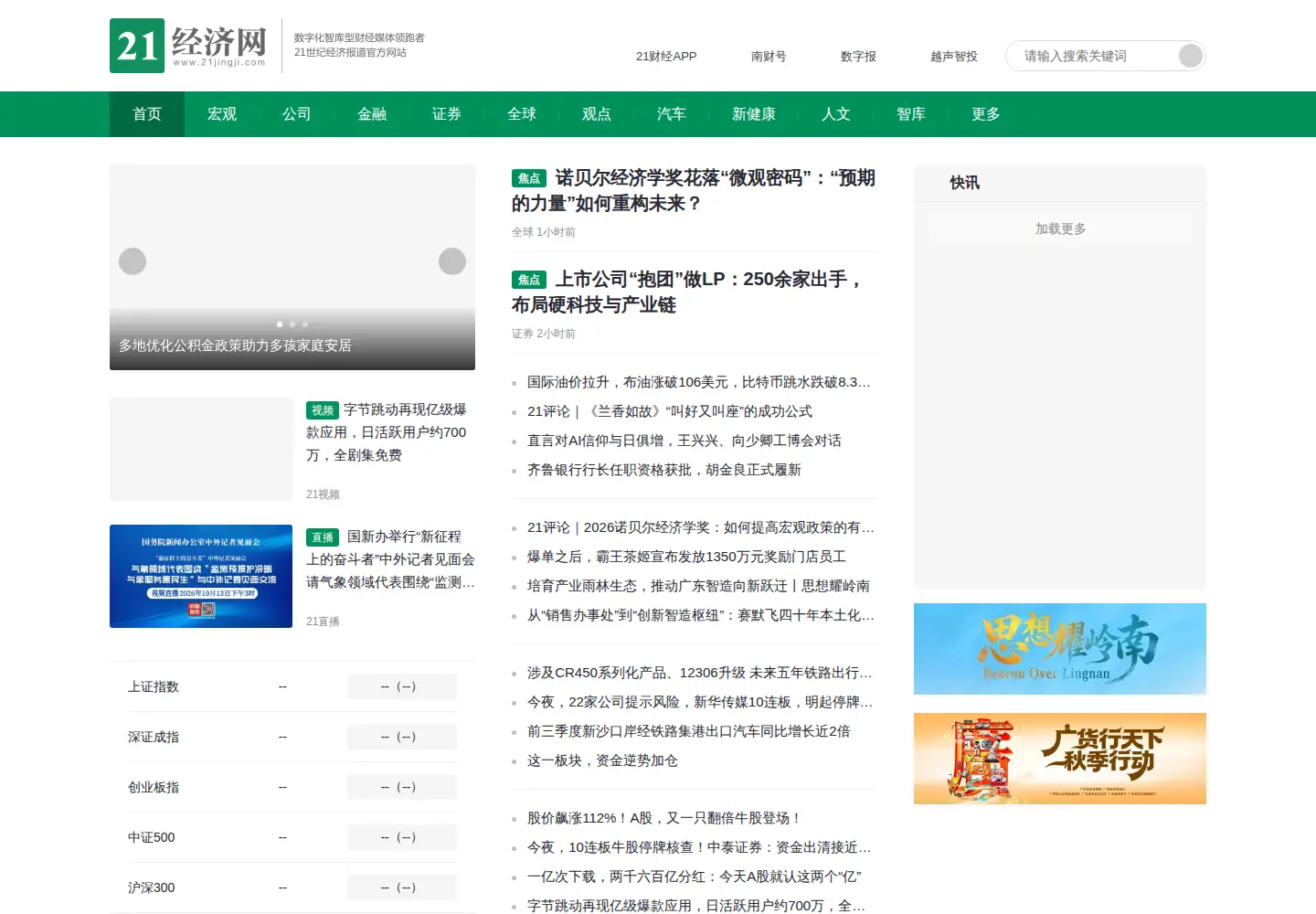
Task: Open headline about 上市公司抱团做LP
Action: [x=695, y=292]
